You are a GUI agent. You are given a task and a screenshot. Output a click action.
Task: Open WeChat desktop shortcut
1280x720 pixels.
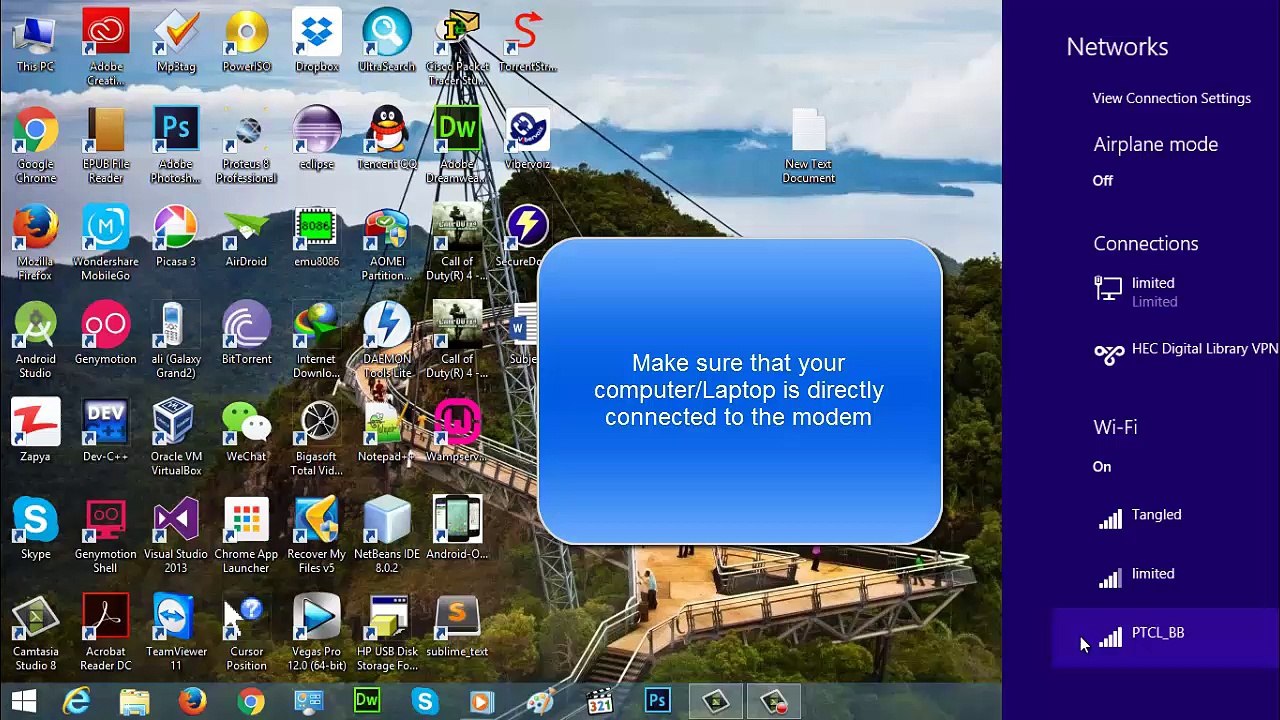(246, 432)
